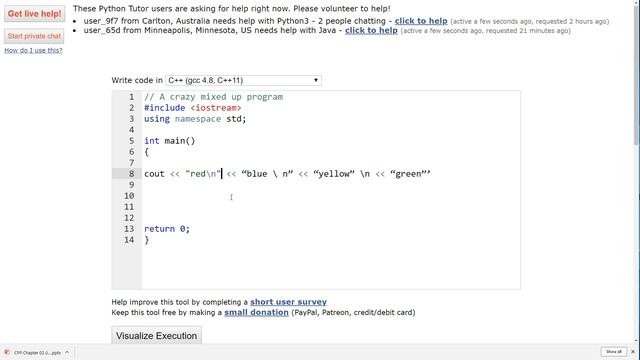Click the cout keyword on line 8
The image size is (640, 360).
pyautogui.click(x=154, y=173)
